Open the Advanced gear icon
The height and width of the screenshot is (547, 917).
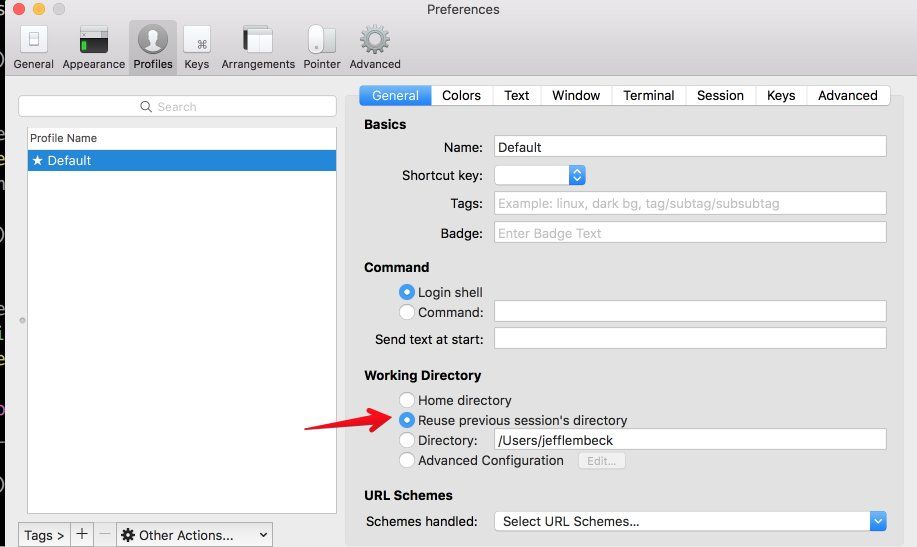pos(375,41)
